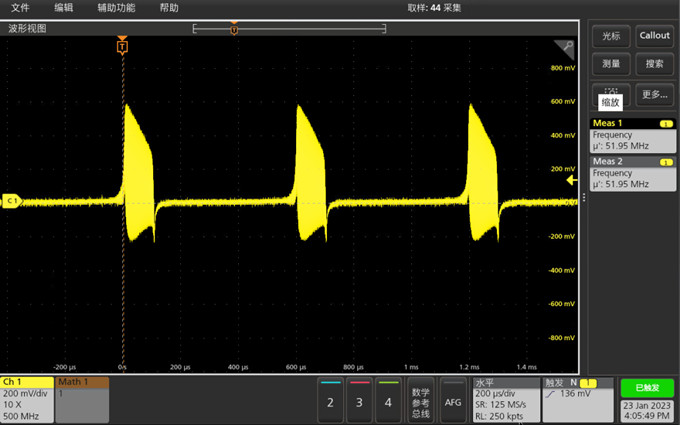This screenshot has height=425, width=680.
Task: Enable channel 3 waveform
Action: [360, 400]
